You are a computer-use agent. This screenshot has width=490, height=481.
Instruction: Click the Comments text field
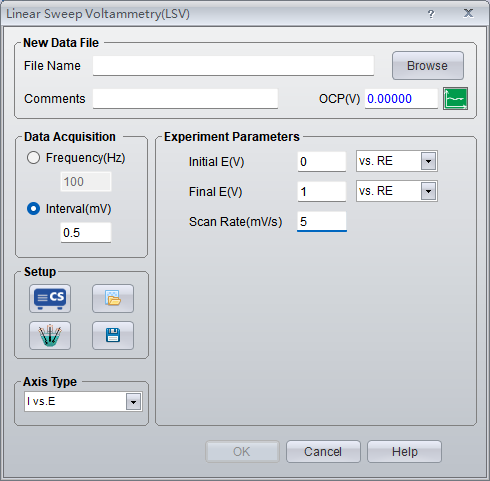(185, 99)
